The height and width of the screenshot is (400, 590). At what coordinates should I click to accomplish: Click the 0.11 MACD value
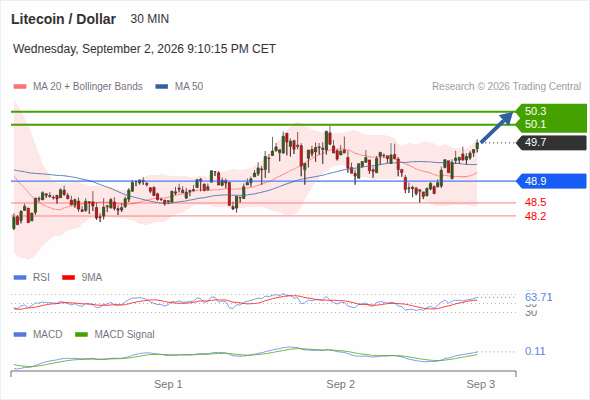535,351
